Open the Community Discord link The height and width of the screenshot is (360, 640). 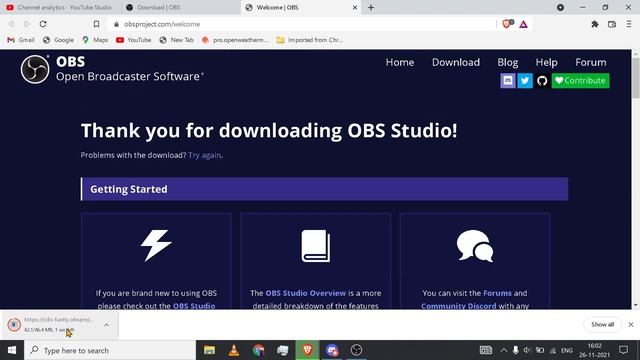tap(459, 306)
